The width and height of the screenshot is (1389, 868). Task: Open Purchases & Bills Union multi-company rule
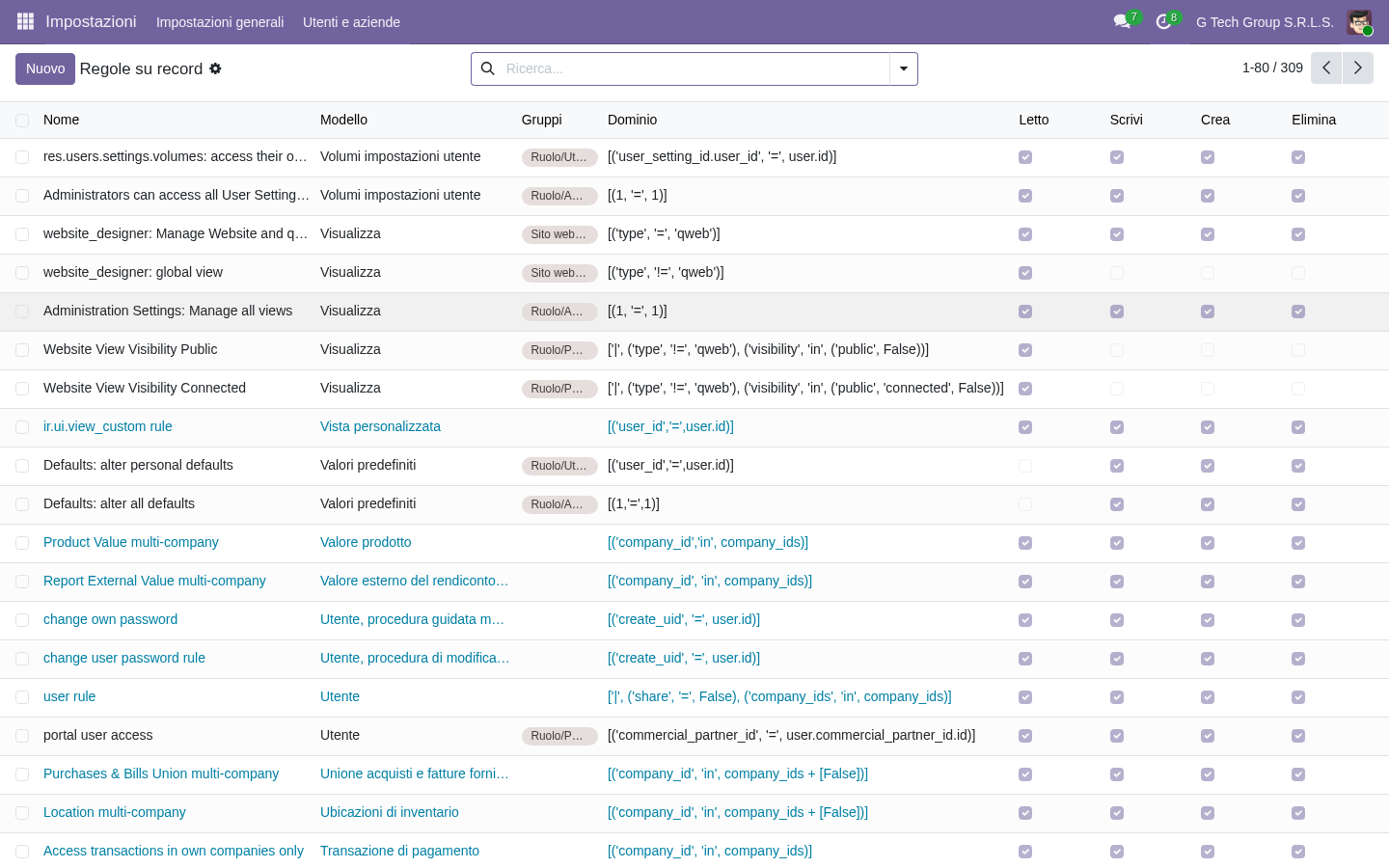pos(161,773)
